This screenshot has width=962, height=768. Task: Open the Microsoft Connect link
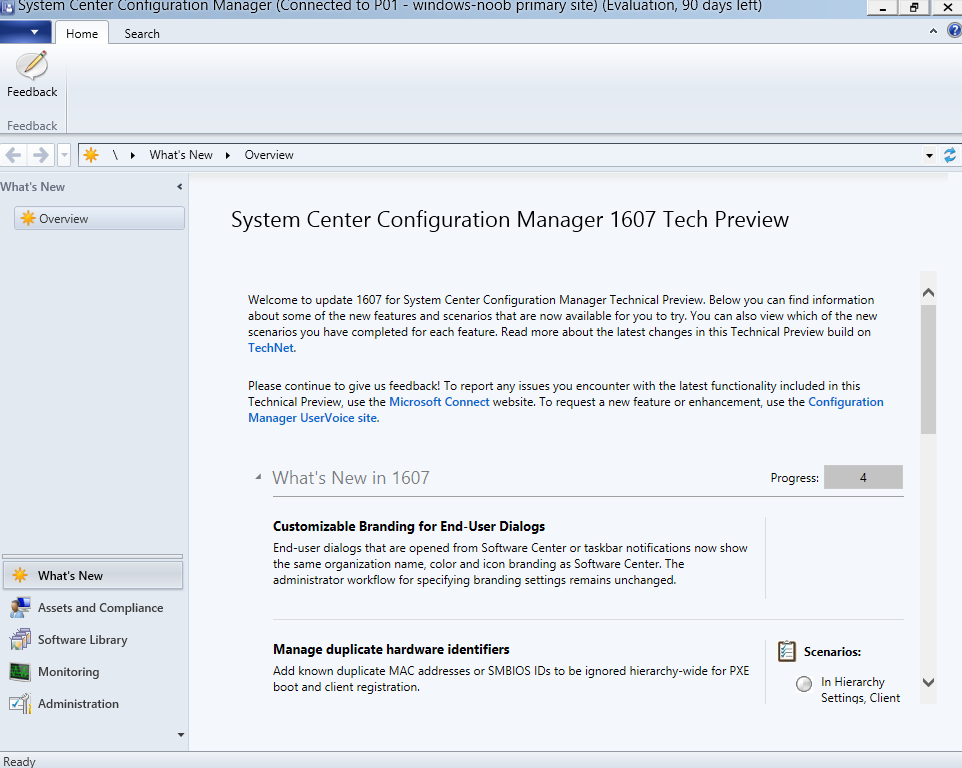tap(439, 402)
